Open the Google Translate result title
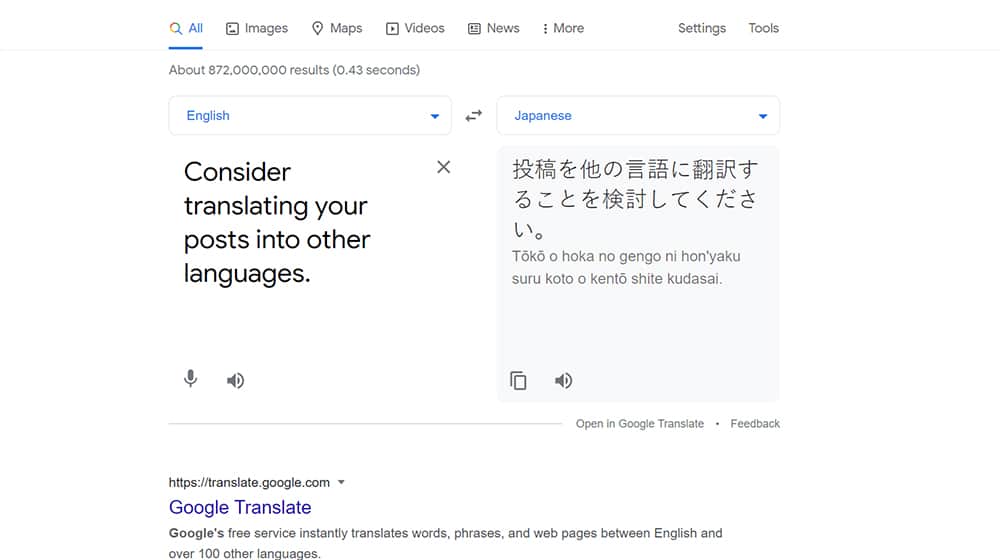 click(240, 507)
